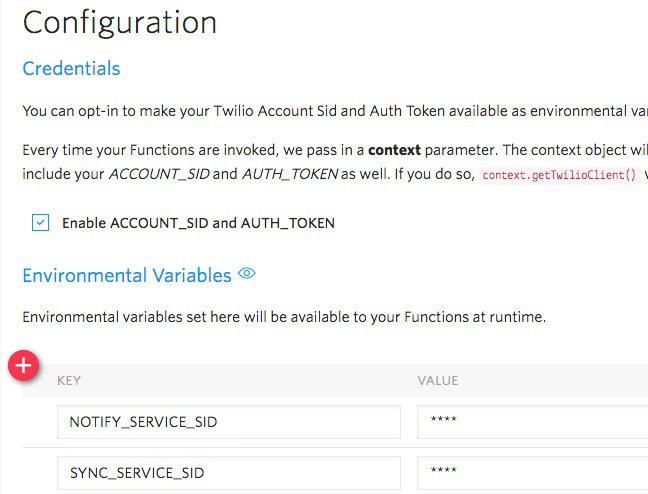Click the KEY column header
The height and width of the screenshot is (494, 648).
click(x=69, y=380)
